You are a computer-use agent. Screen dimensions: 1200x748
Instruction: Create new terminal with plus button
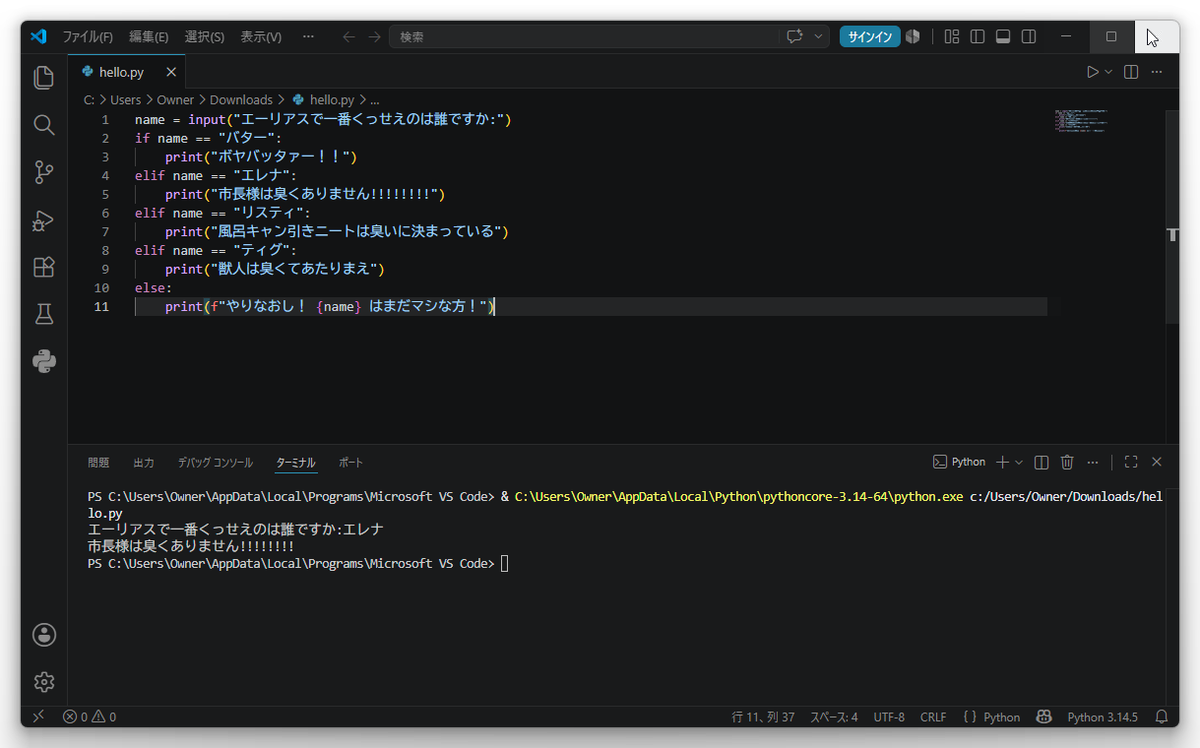pyautogui.click(x=1003, y=462)
